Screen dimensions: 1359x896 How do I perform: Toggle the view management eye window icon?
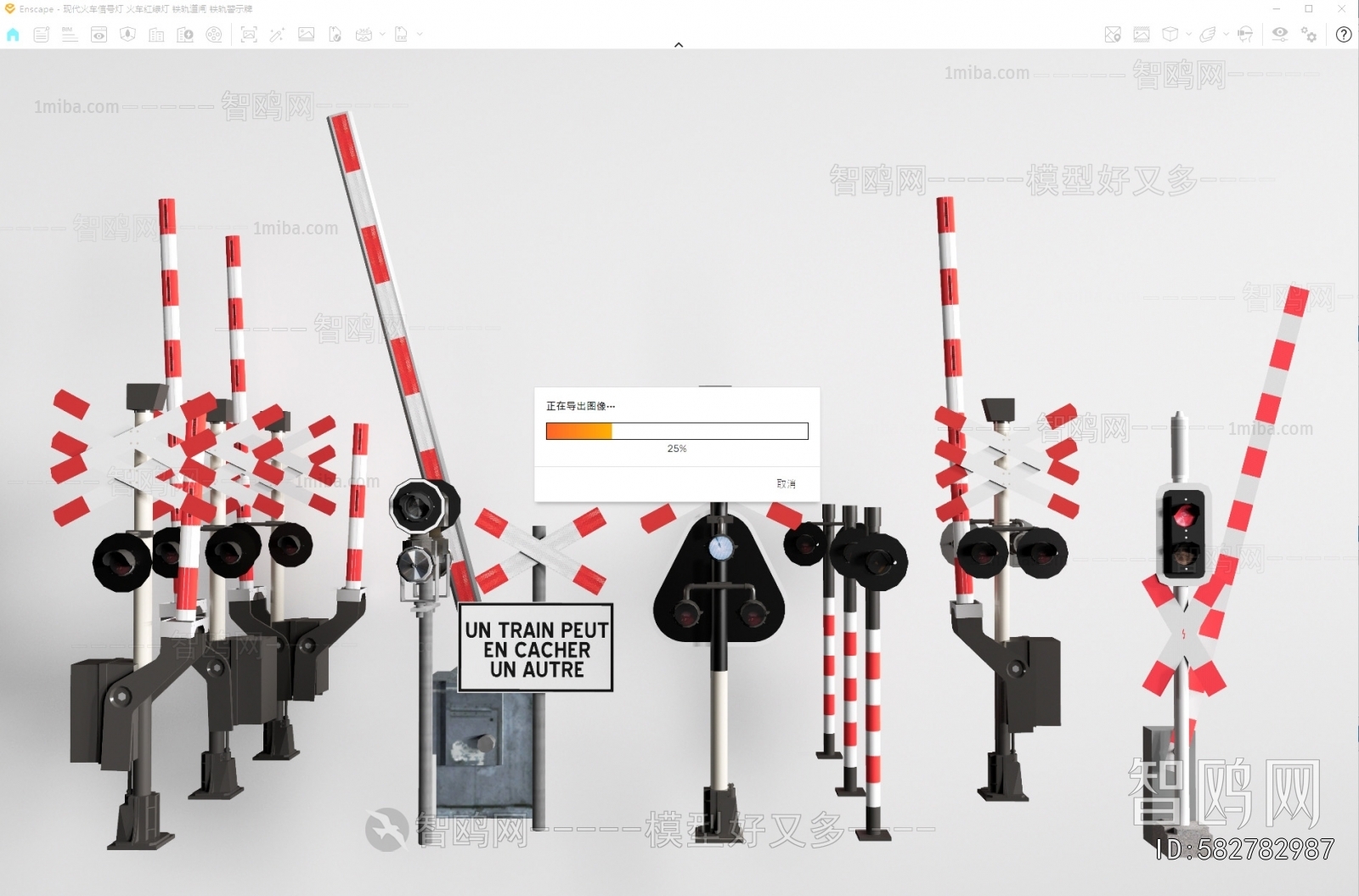point(99,35)
